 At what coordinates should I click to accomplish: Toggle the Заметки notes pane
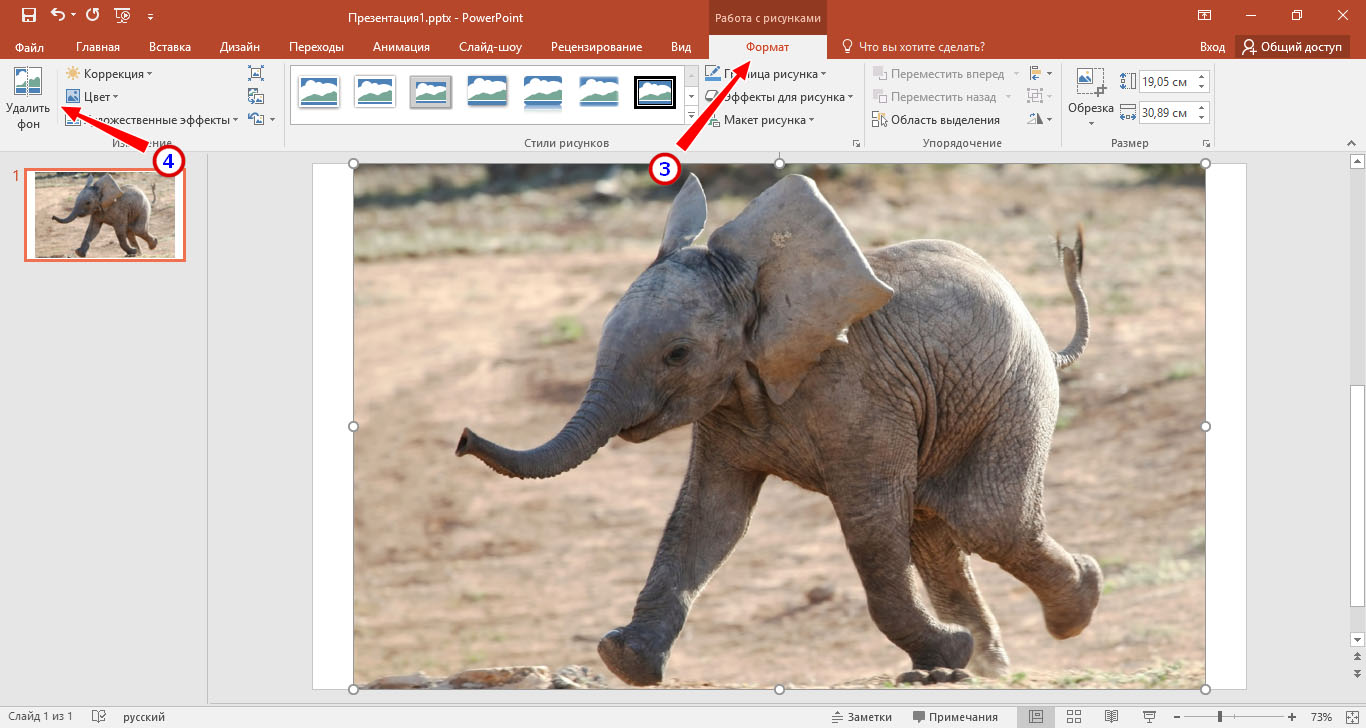click(x=861, y=717)
